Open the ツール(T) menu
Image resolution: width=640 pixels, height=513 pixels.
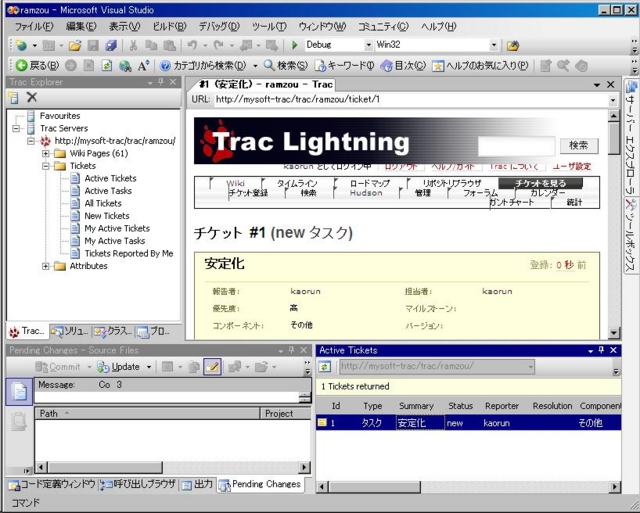pos(269,27)
